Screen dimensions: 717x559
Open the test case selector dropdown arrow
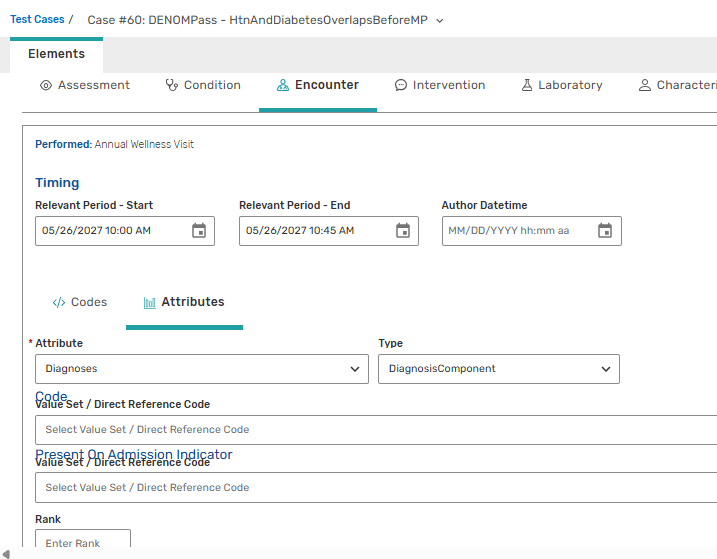click(440, 20)
